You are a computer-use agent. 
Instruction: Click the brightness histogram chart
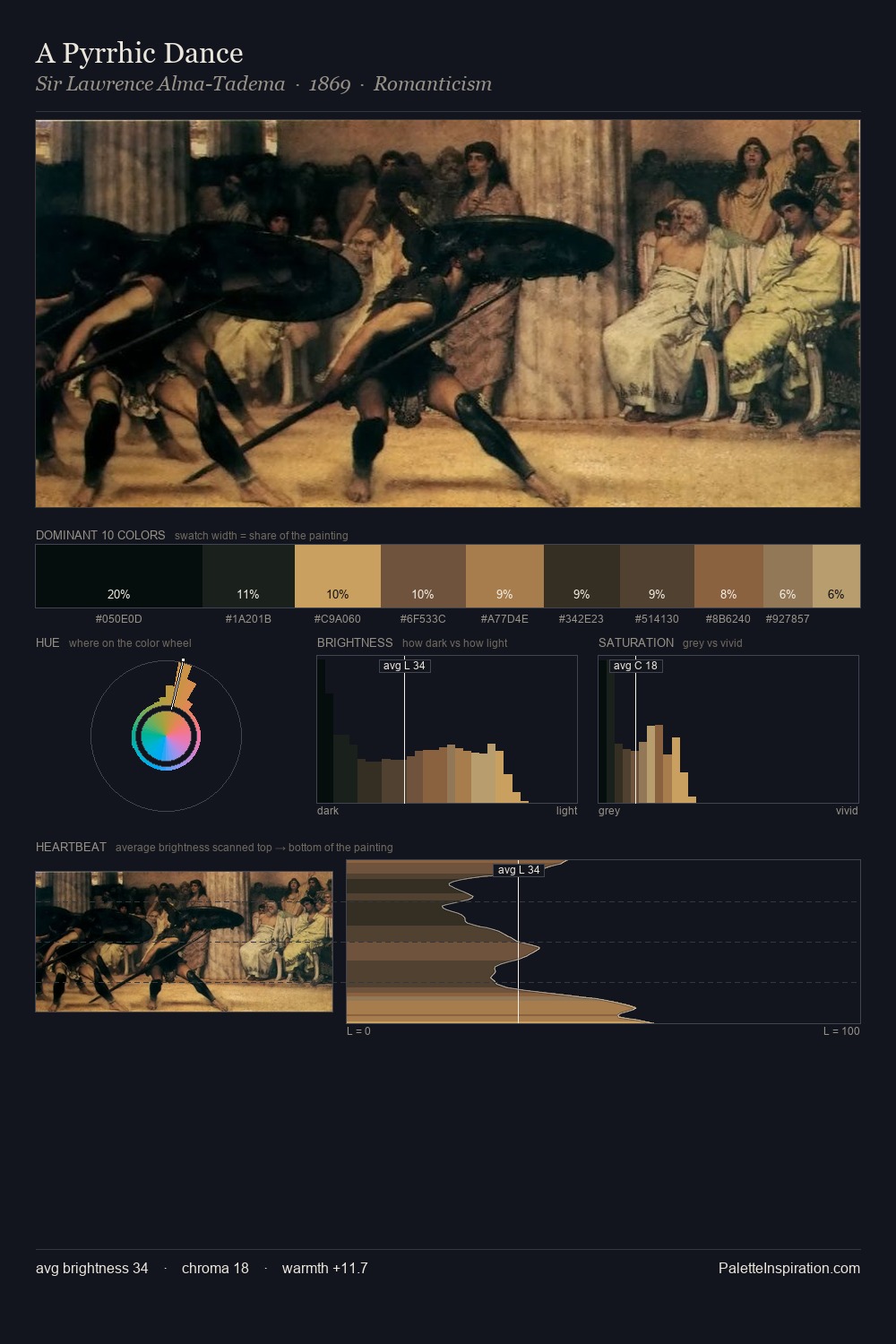pyautogui.click(x=447, y=729)
